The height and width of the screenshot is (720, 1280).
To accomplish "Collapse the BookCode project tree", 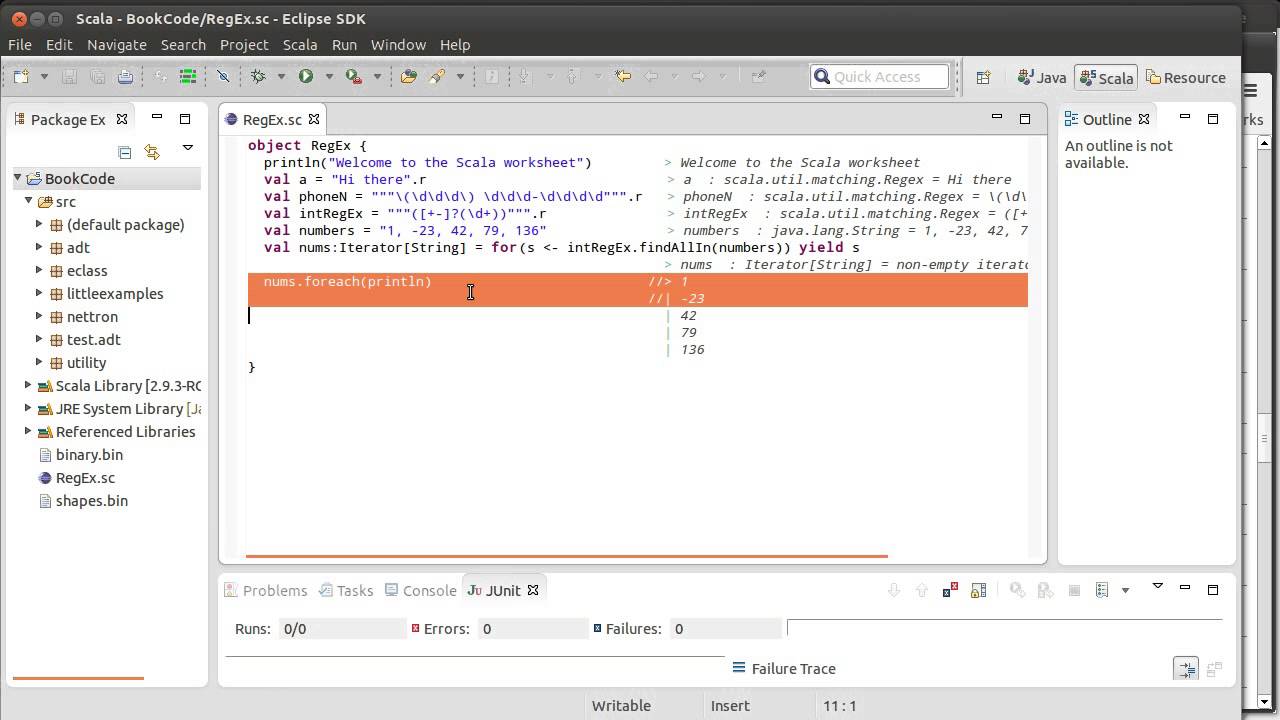I will pos(18,179).
